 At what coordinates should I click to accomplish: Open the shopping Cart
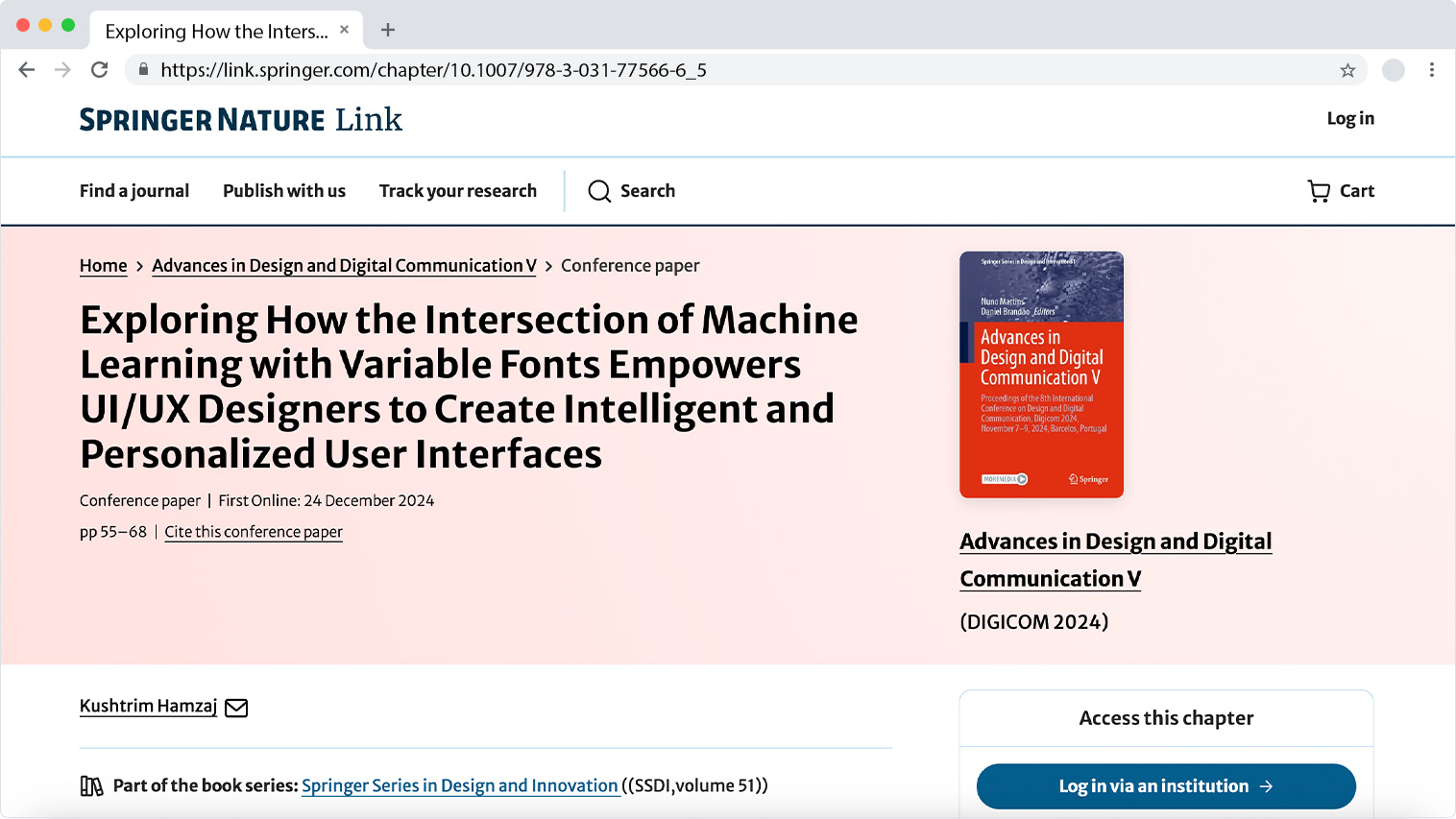[1341, 191]
